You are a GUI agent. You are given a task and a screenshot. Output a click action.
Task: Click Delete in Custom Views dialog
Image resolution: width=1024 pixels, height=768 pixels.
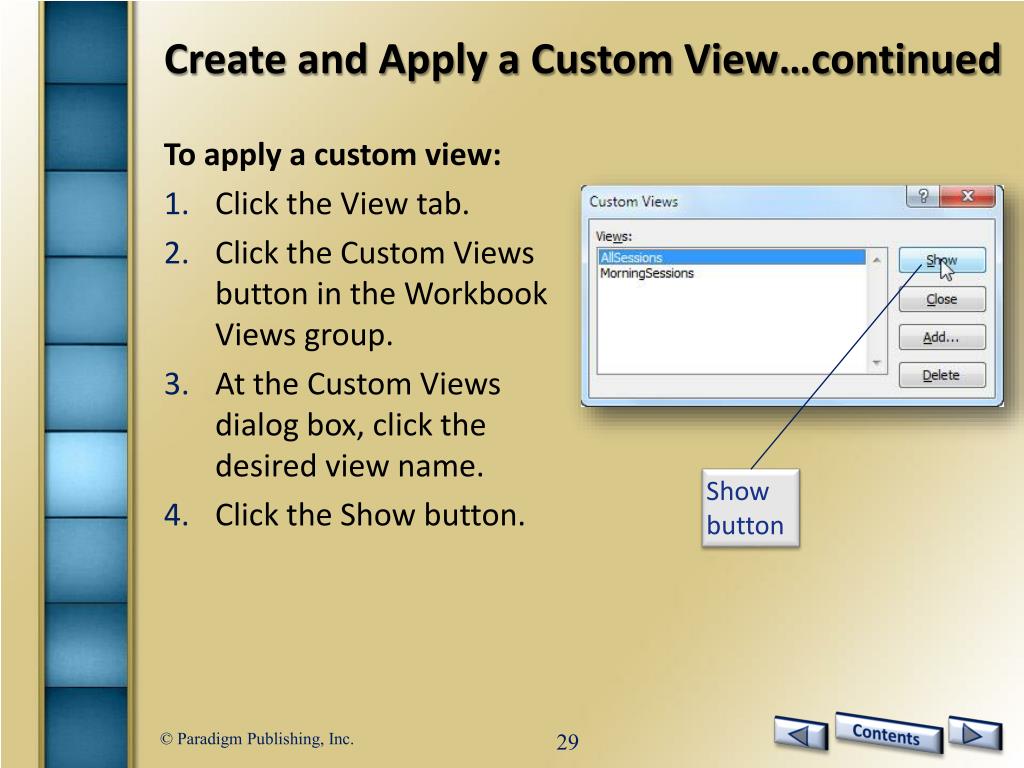pyautogui.click(x=942, y=375)
